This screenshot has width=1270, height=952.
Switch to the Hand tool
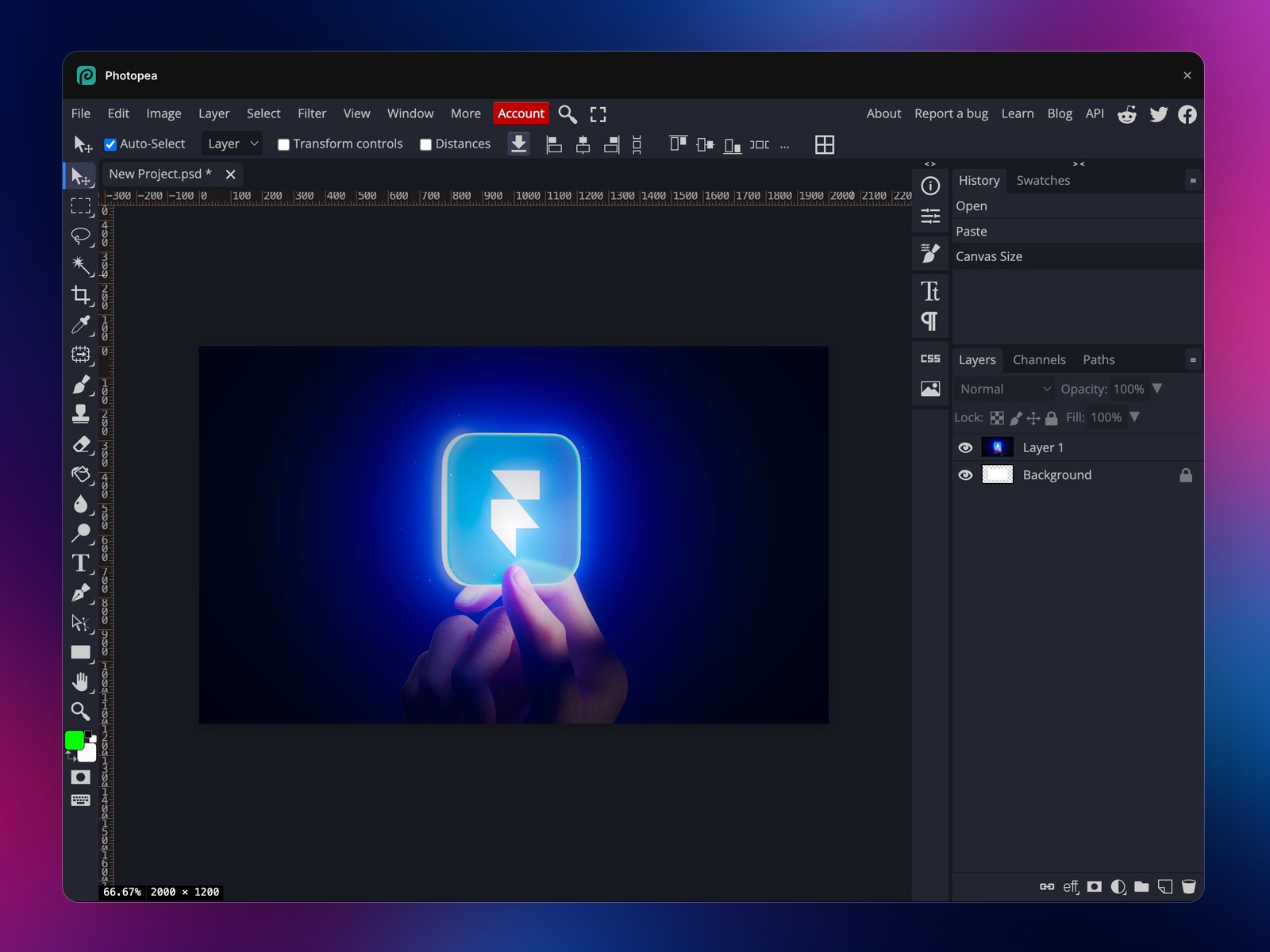pyautogui.click(x=81, y=681)
